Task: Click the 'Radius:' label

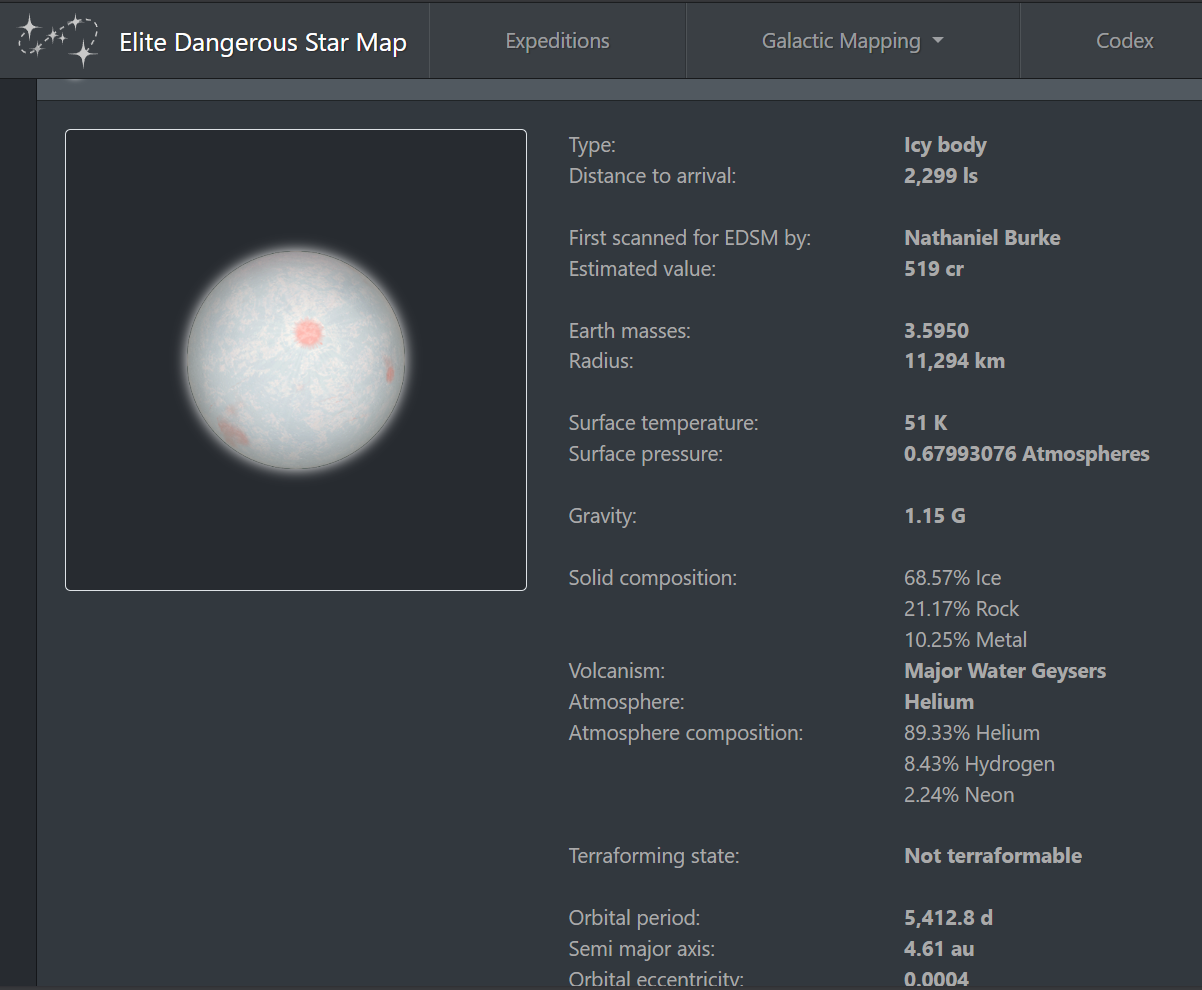Action: (601, 361)
